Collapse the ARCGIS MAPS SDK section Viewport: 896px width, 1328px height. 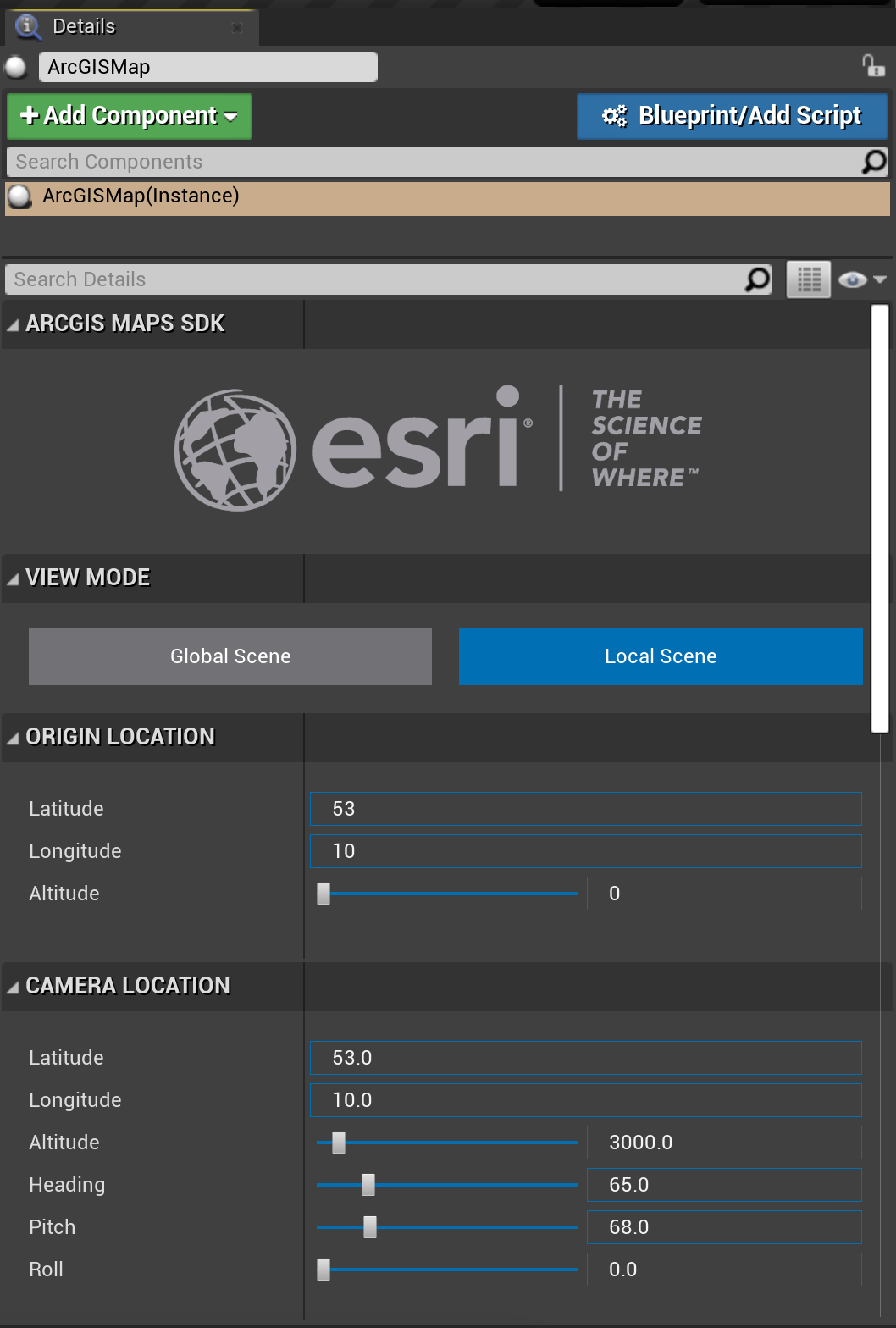coord(13,324)
